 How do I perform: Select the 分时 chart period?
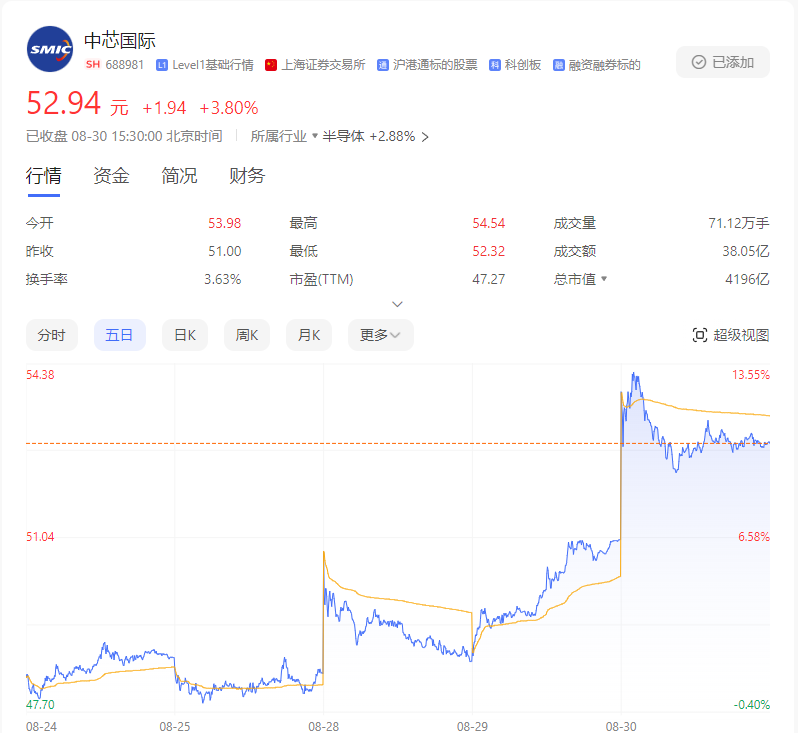coord(51,335)
